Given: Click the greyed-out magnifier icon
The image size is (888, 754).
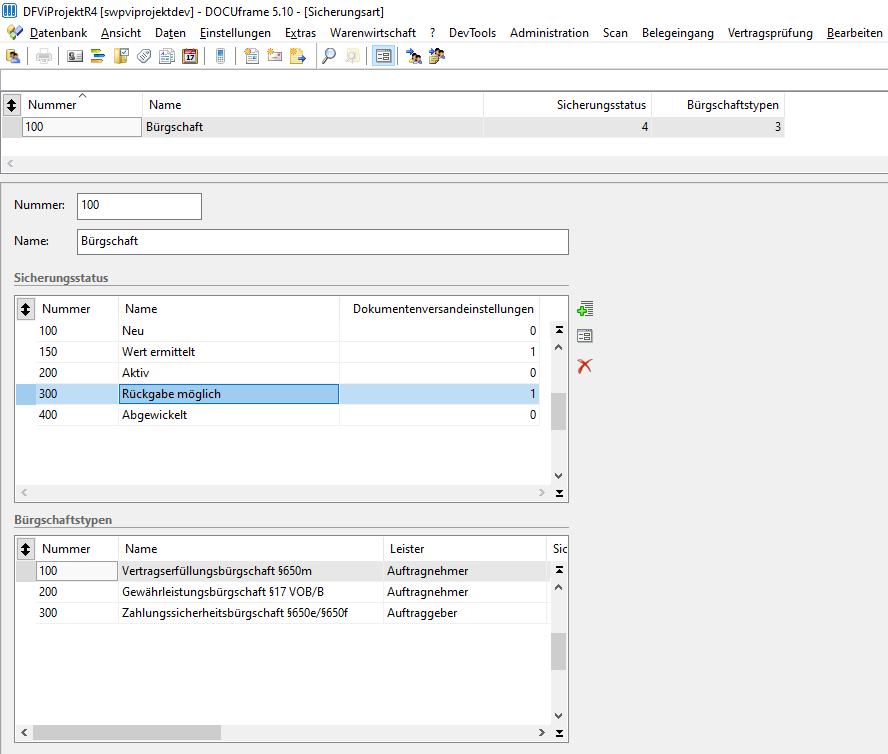Looking at the screenshot, I should (352, 56).
